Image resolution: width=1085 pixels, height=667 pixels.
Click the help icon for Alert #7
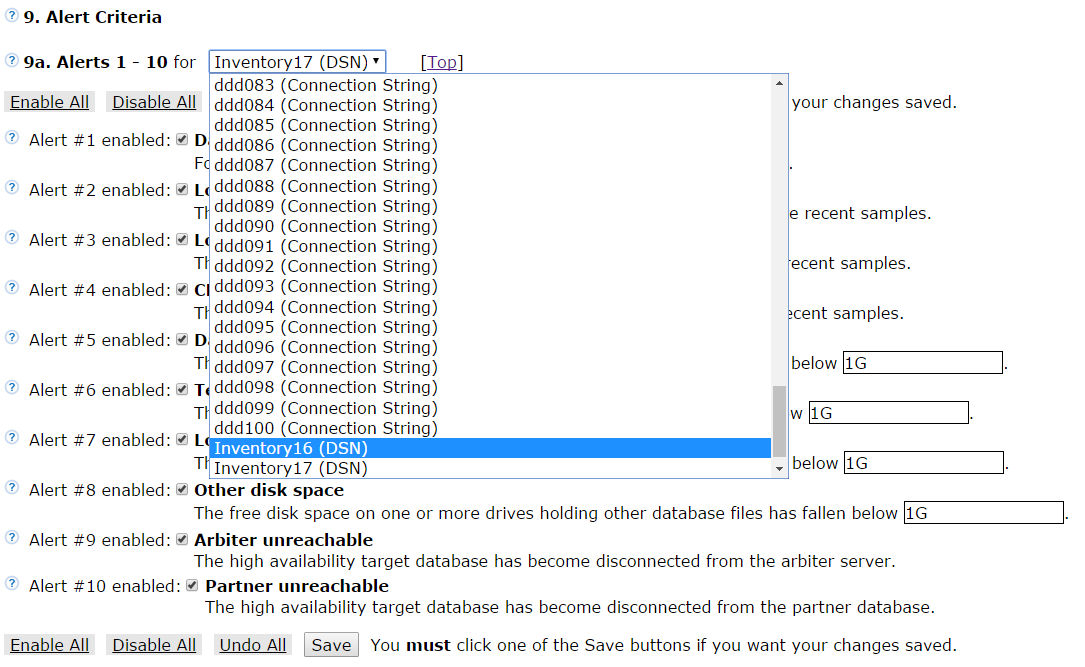(12, 438)
